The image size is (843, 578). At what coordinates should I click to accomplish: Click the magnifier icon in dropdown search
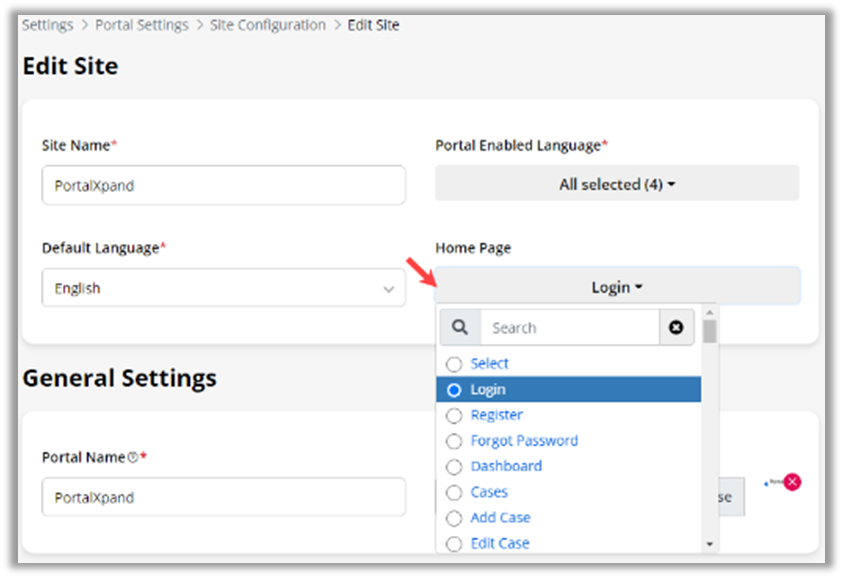tap(459, 327)
